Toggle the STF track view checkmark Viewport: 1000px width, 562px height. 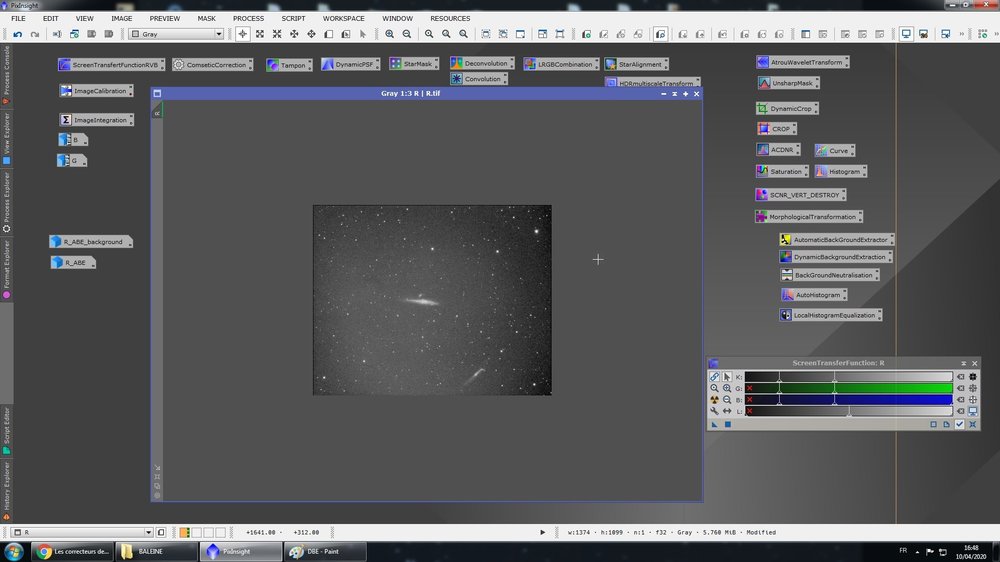click(x=959, y=424)
